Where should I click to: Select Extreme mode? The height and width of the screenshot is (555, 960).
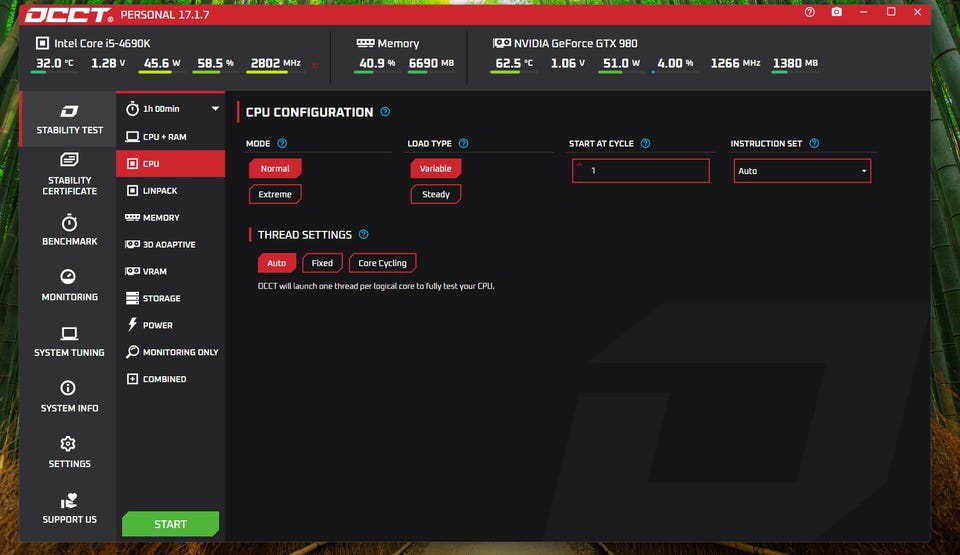[275, 194]
